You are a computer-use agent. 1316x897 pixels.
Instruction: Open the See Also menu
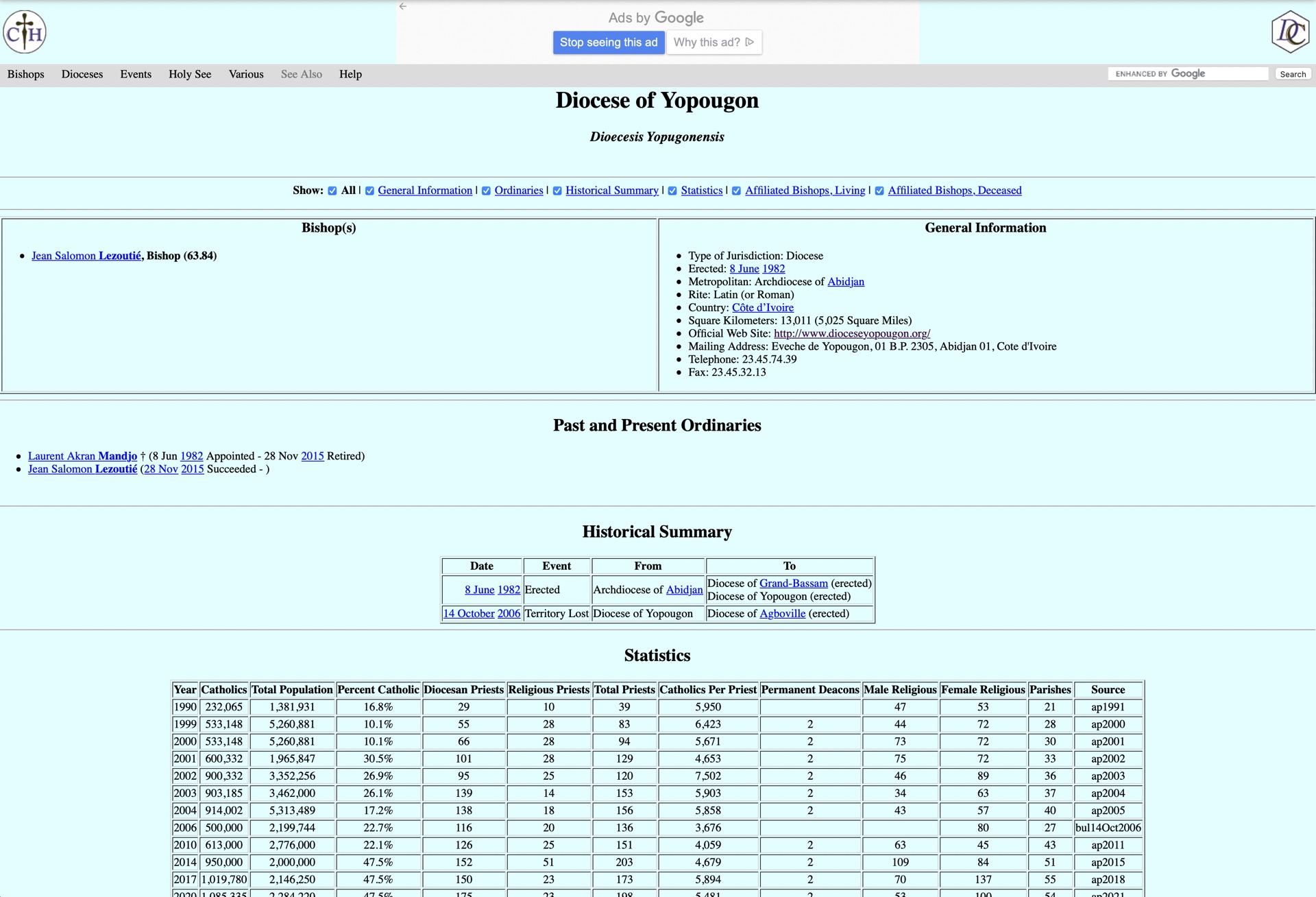(302, 74)
